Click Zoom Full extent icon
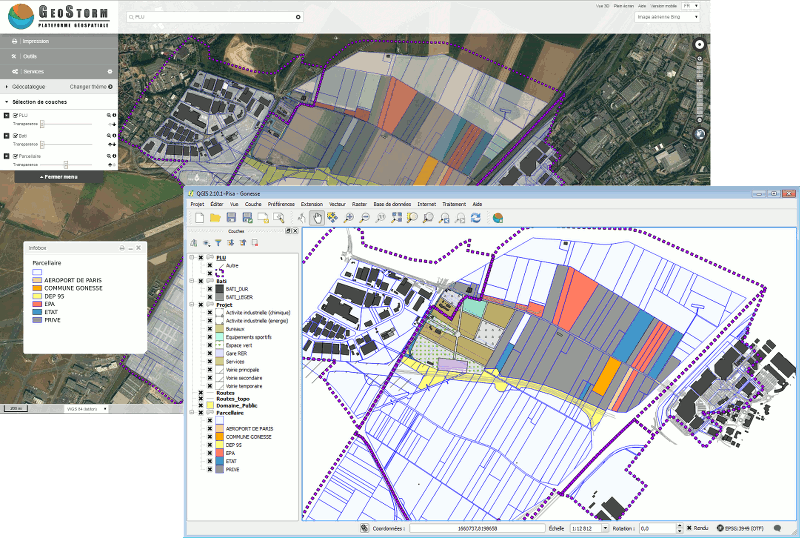Viewport: 800px width, 538px height. click(396, 218)
